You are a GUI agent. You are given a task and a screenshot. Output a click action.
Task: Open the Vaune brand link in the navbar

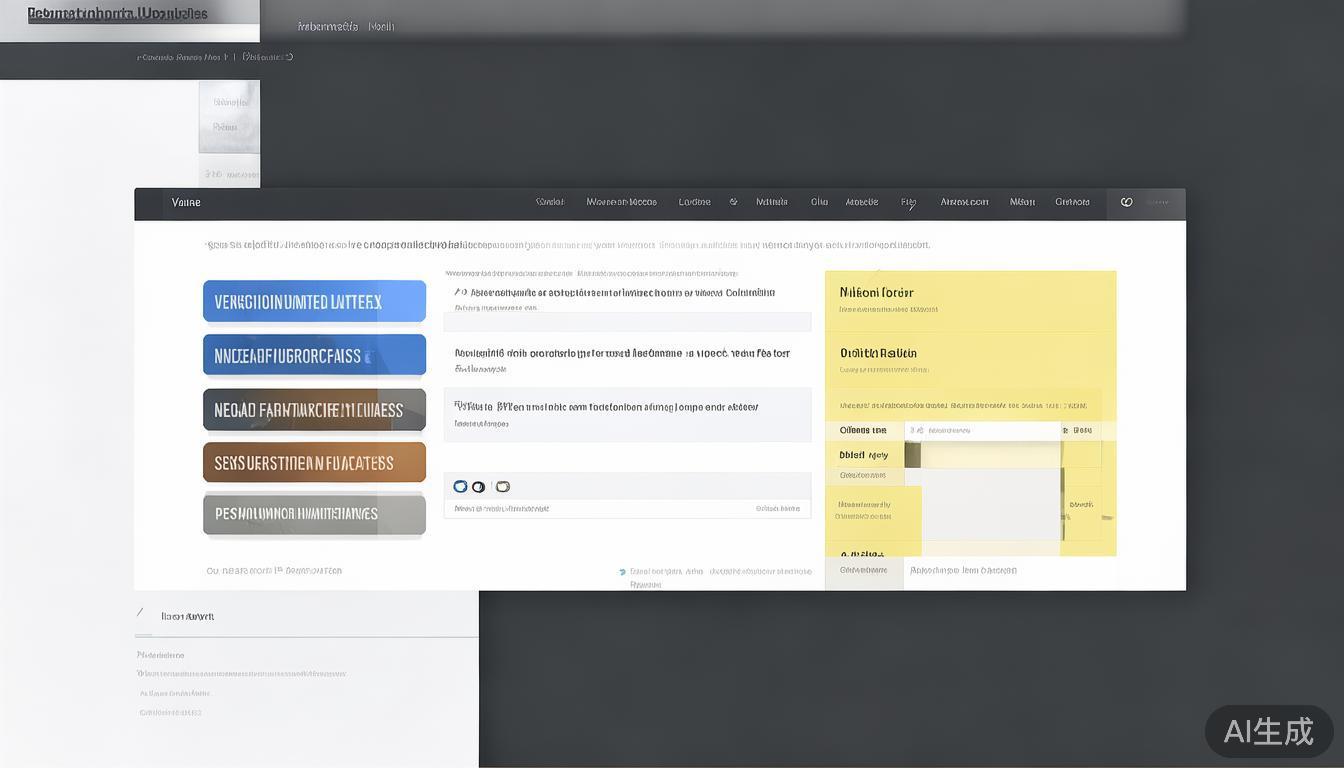pos(186,202)
